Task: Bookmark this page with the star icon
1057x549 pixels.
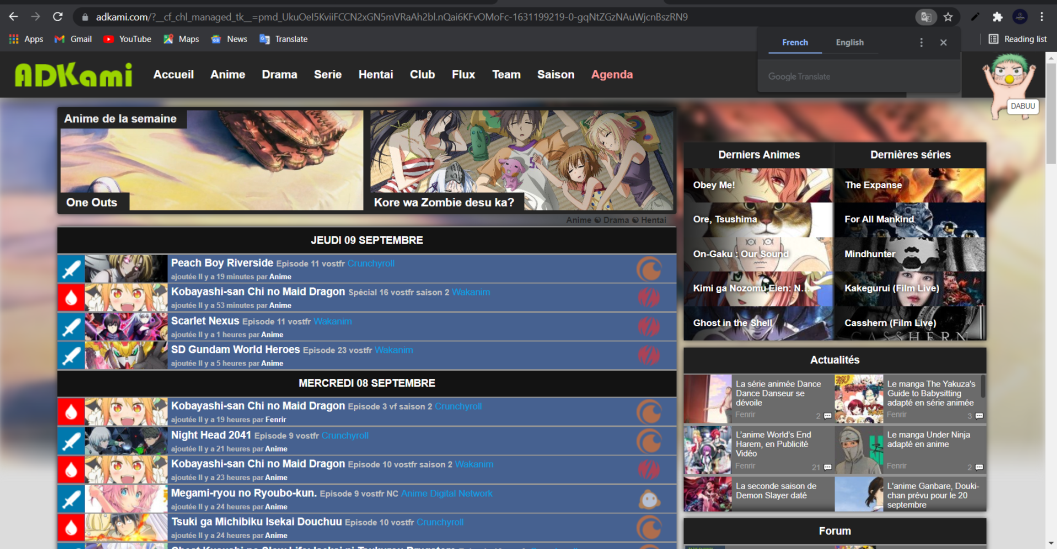Action: coord(948,17)
